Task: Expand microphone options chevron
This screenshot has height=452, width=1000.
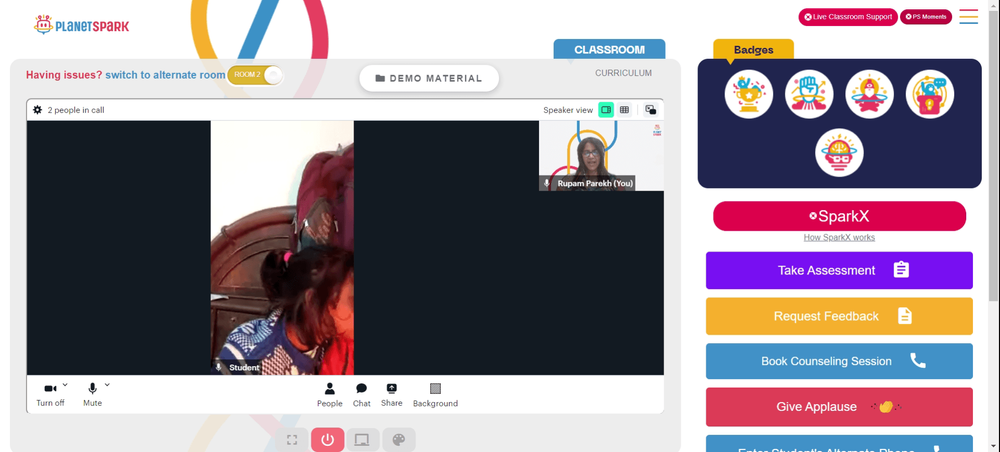Action: coord(107,384)
